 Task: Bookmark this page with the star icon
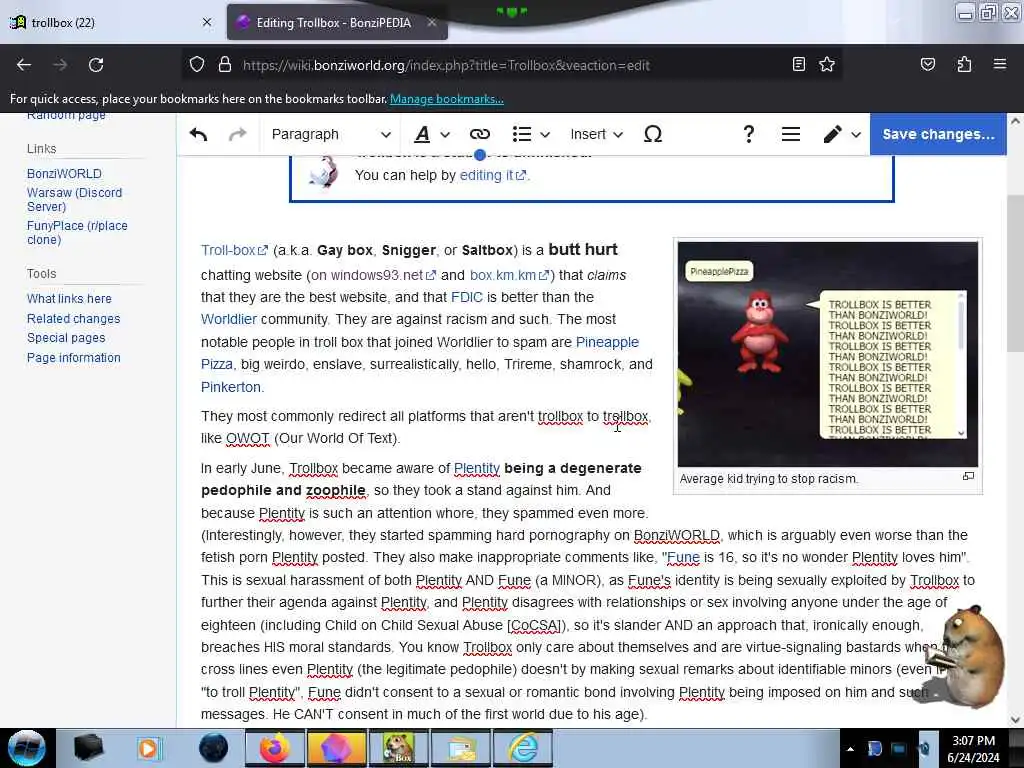coord(827,64)
